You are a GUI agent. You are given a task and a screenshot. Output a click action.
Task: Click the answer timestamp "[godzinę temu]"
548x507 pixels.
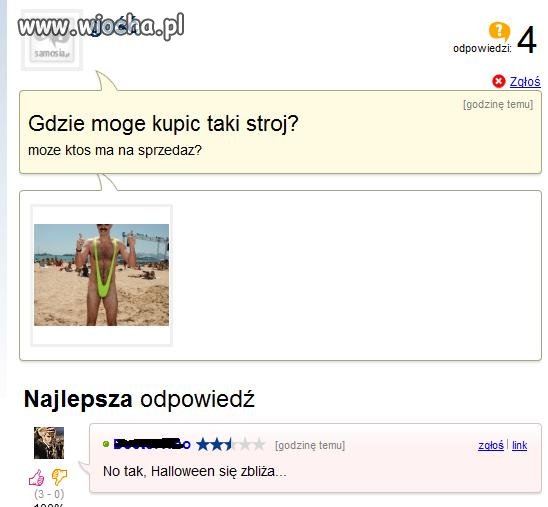point(310,445)
